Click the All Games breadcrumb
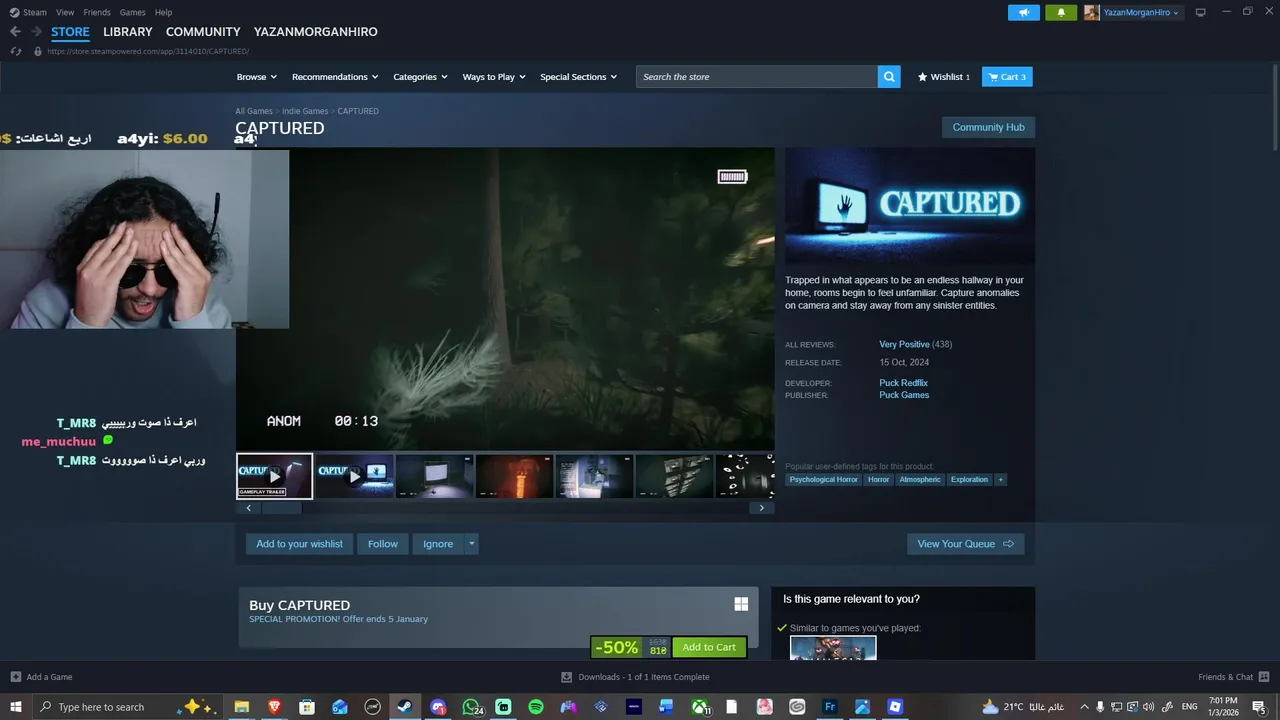 point(254,111)
